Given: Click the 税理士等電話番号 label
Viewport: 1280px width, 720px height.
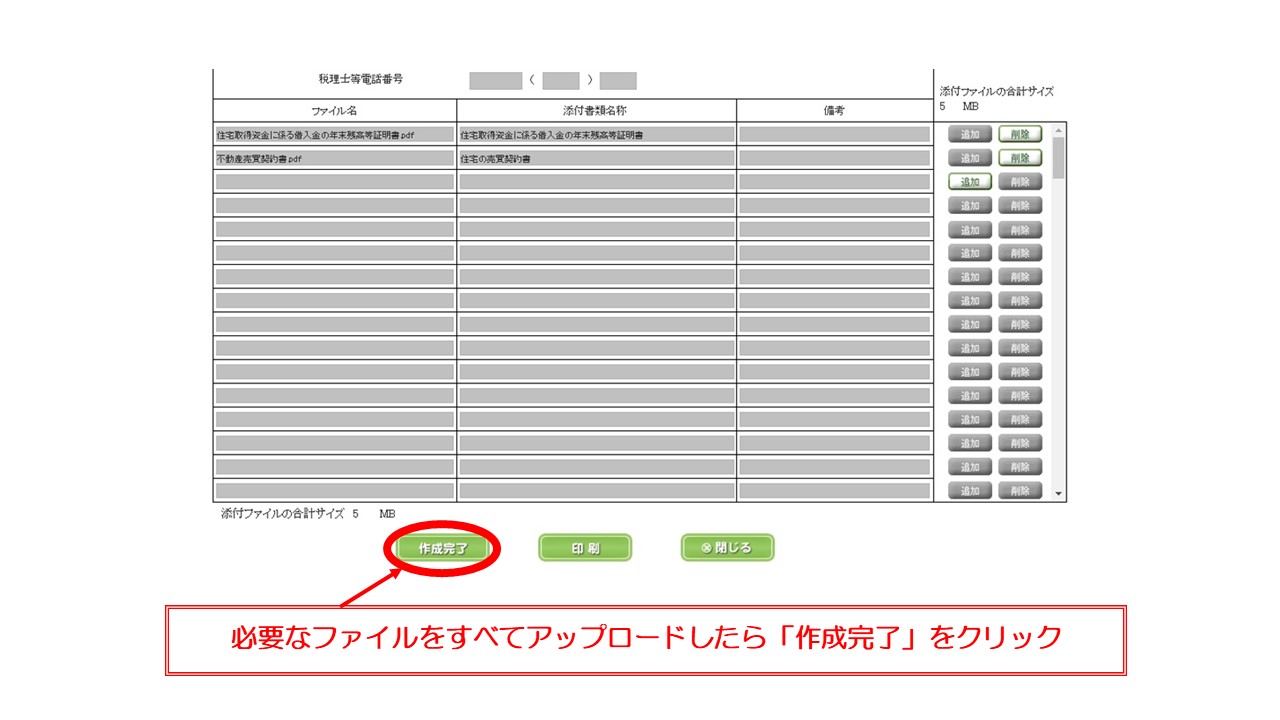Looking at the screenshot, I should 361,79.
